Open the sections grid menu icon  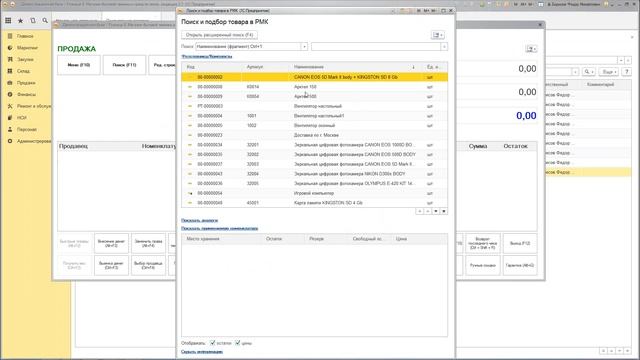tap(8, 20)
